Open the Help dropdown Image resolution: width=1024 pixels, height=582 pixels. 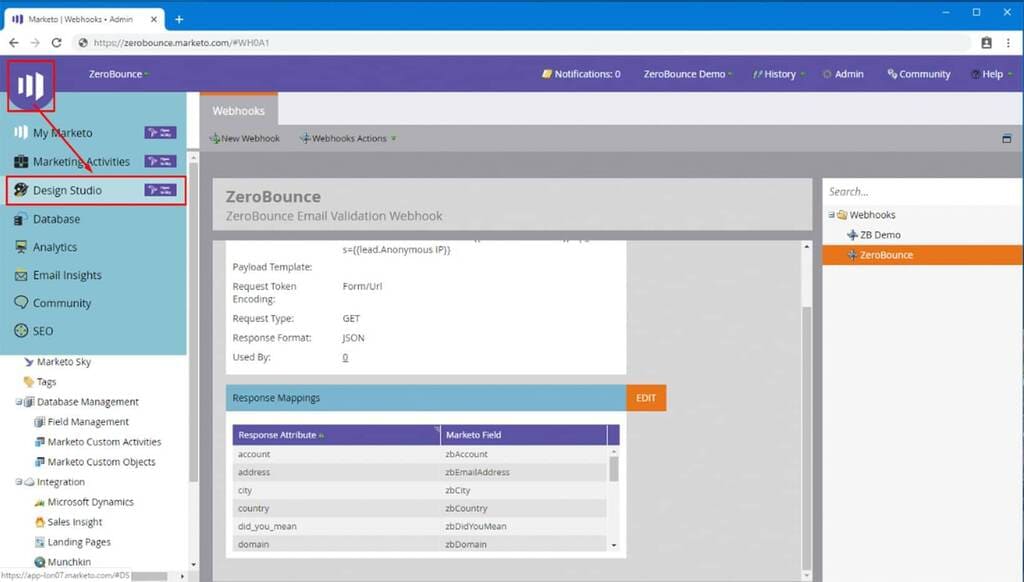coord(991,74)
